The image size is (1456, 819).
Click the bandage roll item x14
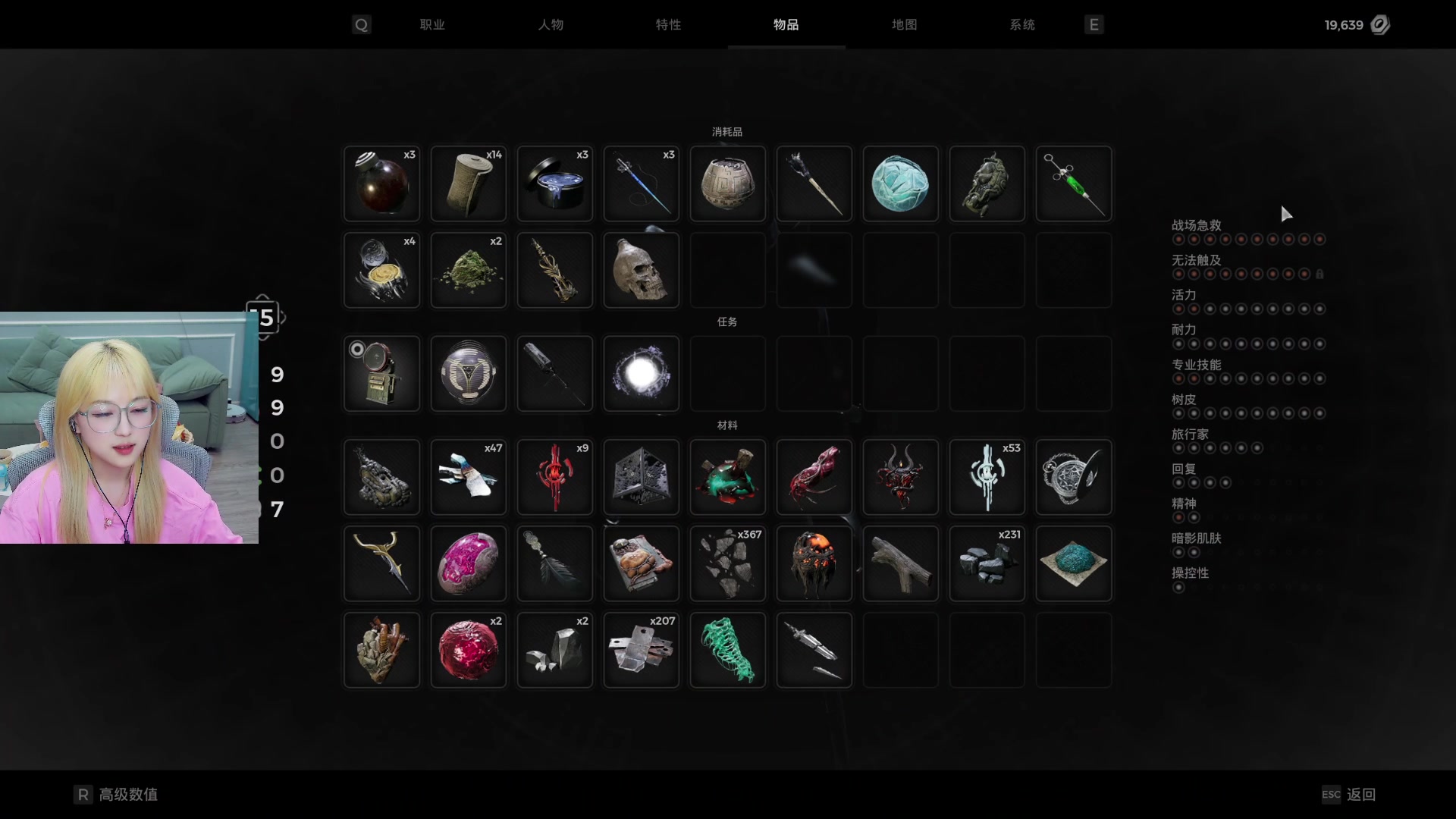[469, 184]
